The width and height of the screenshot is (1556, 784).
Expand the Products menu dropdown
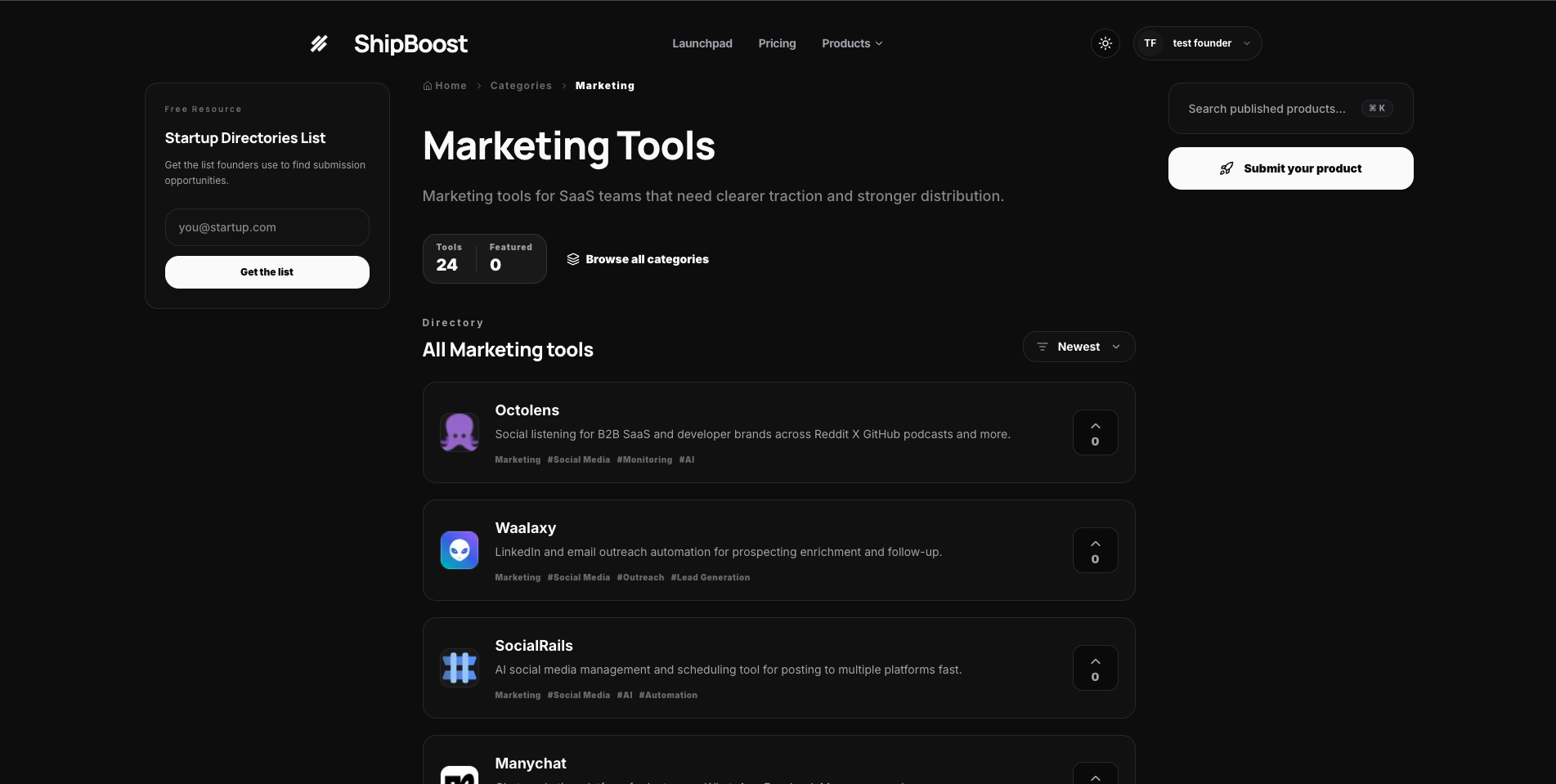coord(851,43)
